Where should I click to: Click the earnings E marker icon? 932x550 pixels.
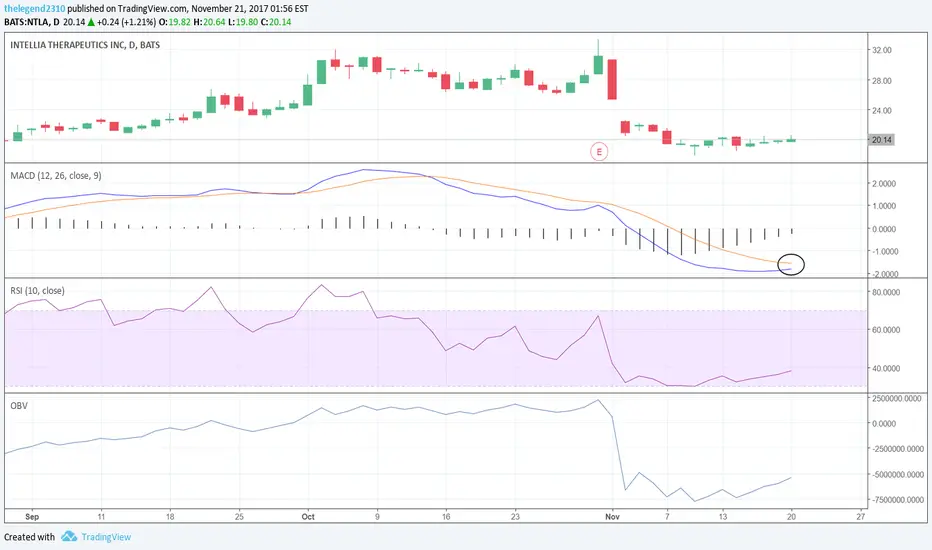(x=599, y=152)
